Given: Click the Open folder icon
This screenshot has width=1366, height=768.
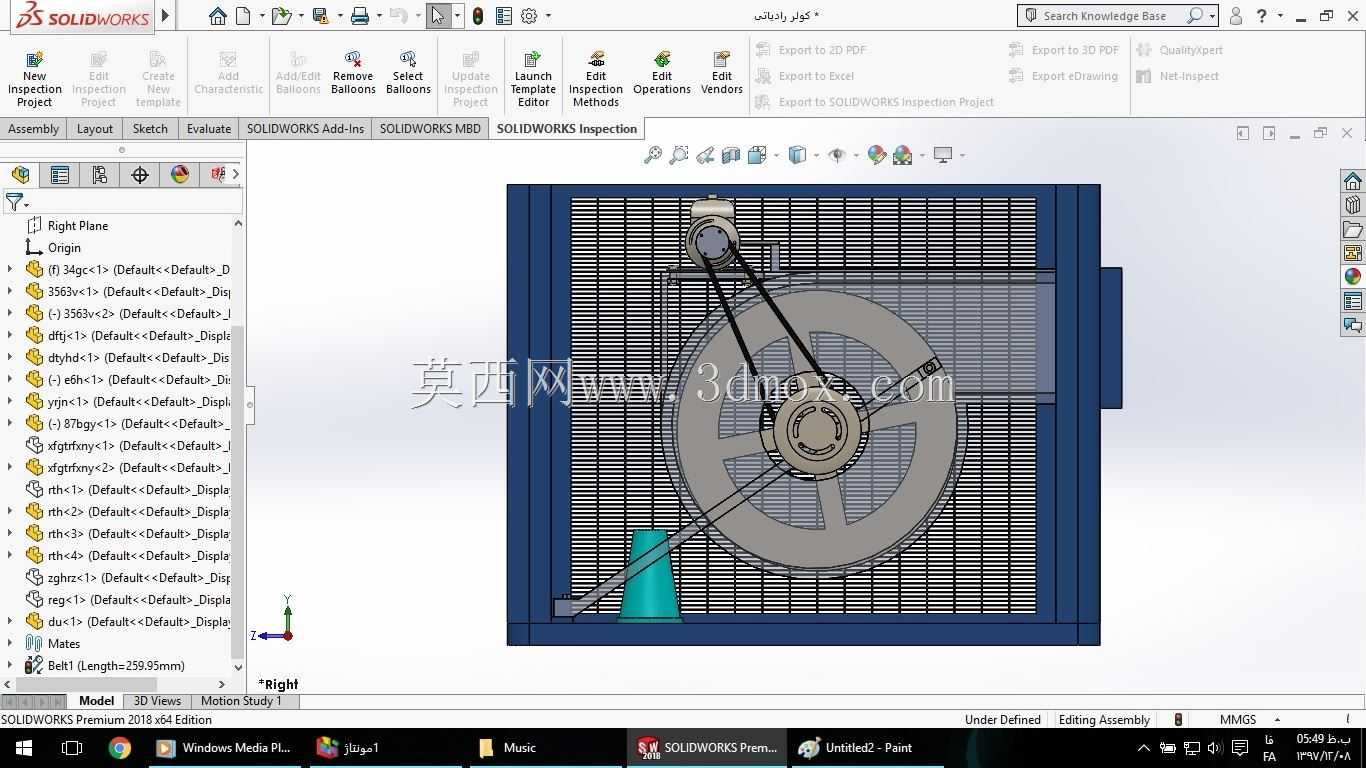Looking at the screenshot, I should pos(281,16).
